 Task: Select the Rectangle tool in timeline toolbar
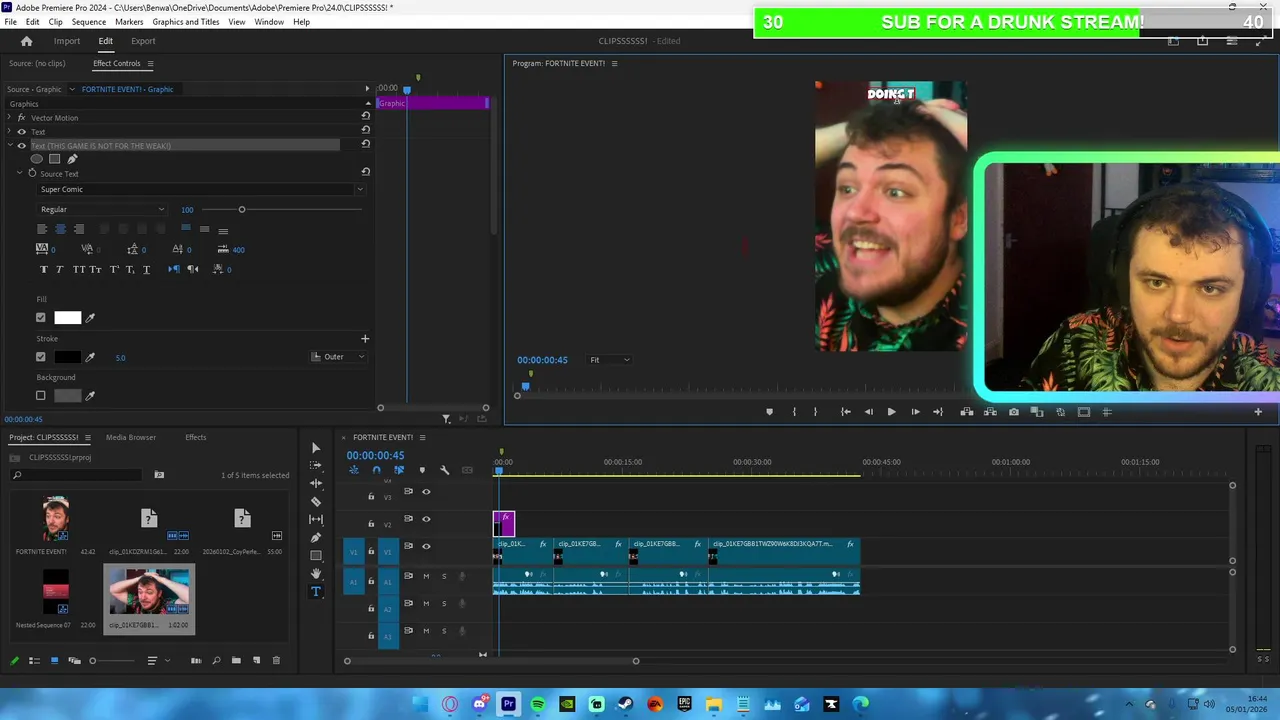coord(316,555)
